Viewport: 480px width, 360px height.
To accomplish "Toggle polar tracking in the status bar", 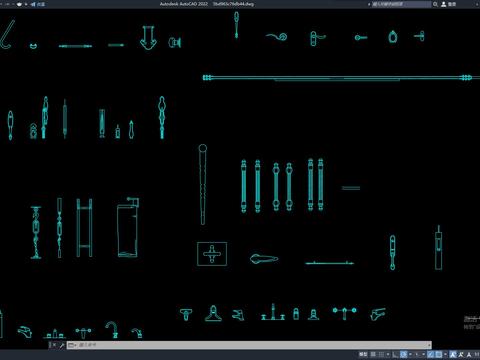I will pyautogui.click(x=403, y=354).
